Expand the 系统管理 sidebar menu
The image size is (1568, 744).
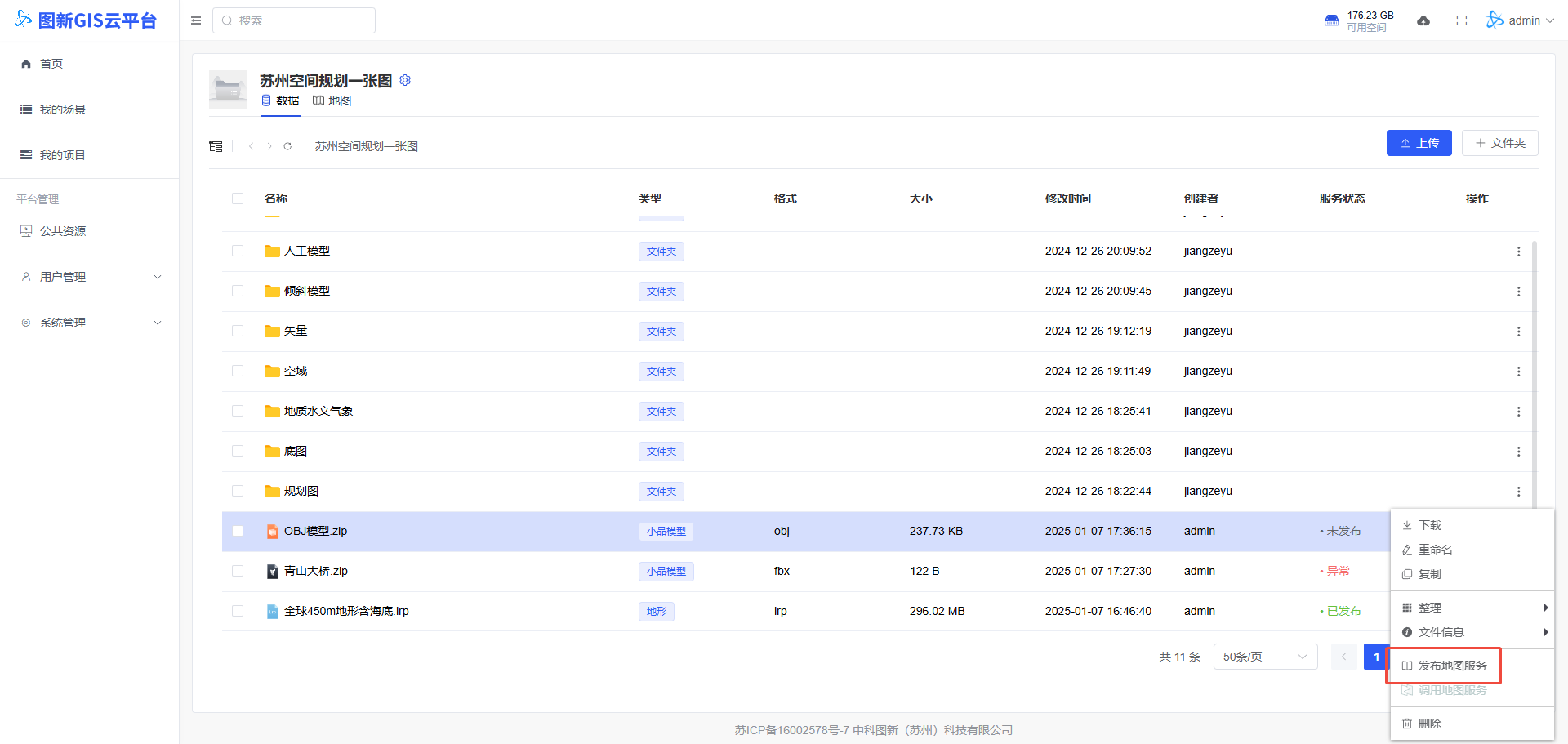tap(90, 323)
